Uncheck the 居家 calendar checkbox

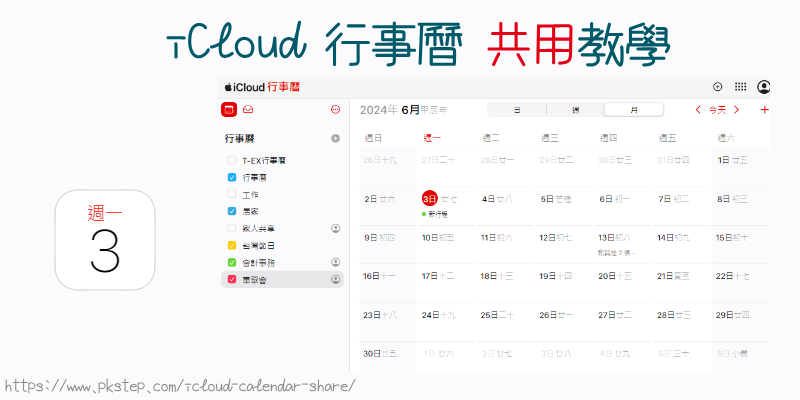point(232,211)
